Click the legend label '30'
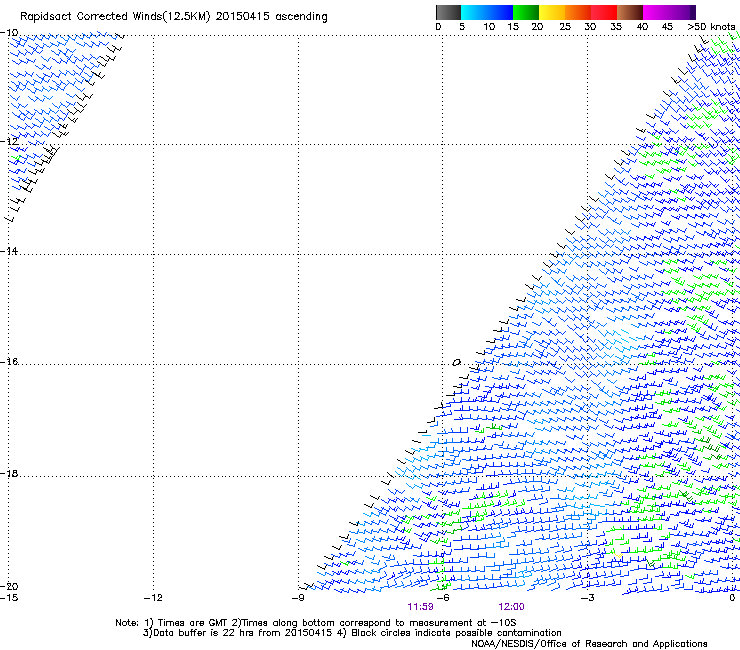Viewport: 740px width, 650px height. coord(590,27)
